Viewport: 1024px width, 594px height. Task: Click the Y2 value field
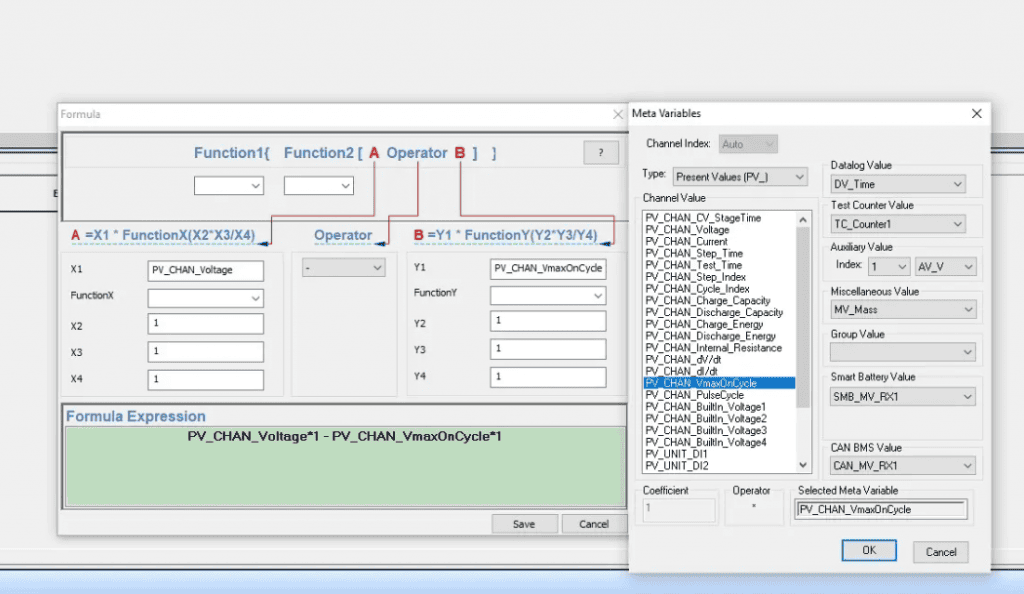(x=548, y=321)
